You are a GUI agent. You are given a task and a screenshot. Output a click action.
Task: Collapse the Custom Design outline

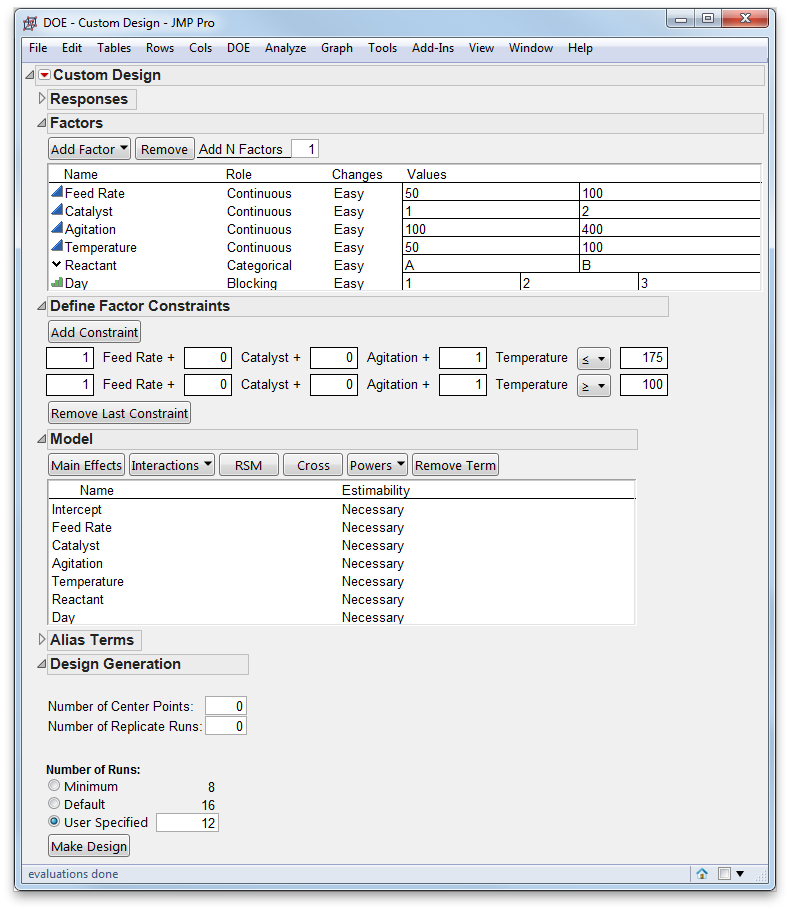point(30,75)
